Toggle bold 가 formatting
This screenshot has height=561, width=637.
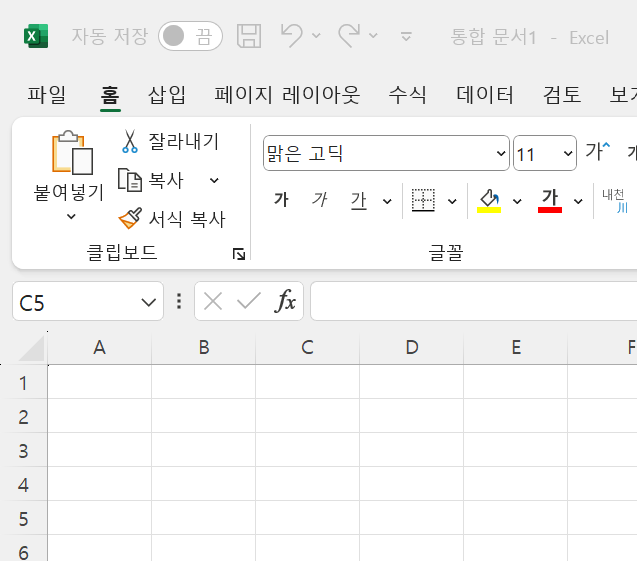tap(281, 200)
